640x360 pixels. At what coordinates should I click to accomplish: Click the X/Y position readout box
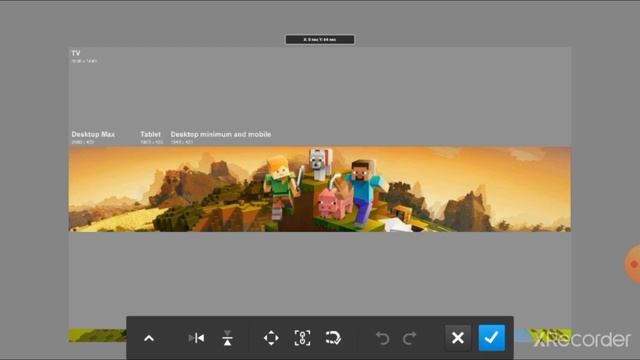point(320,40)
